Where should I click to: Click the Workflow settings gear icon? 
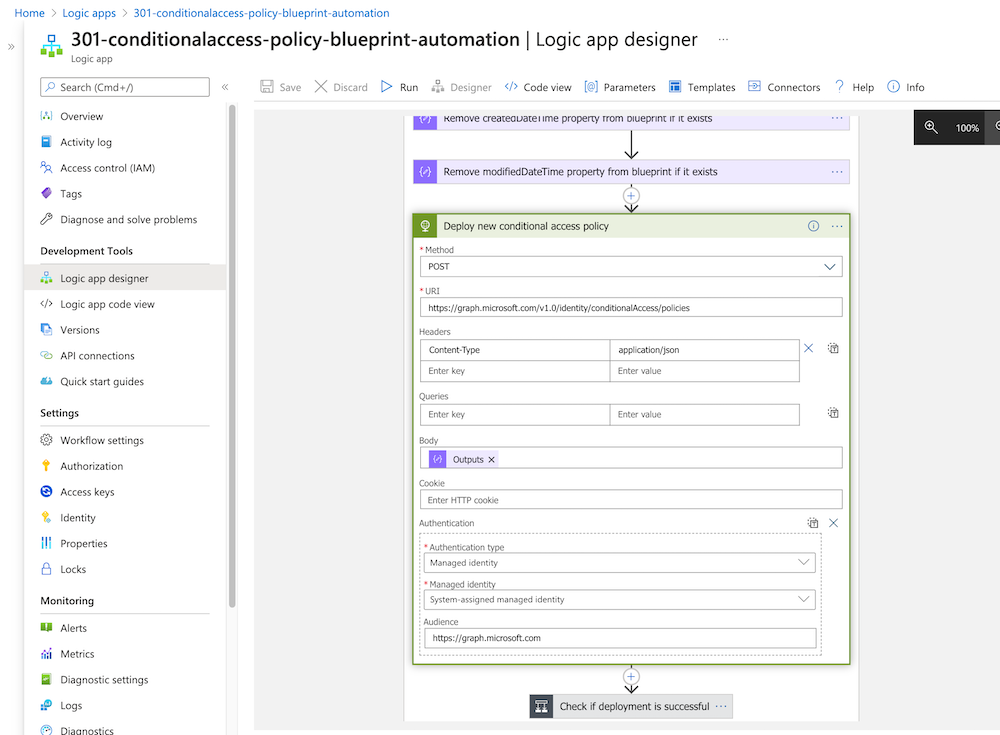coord(47,440)
